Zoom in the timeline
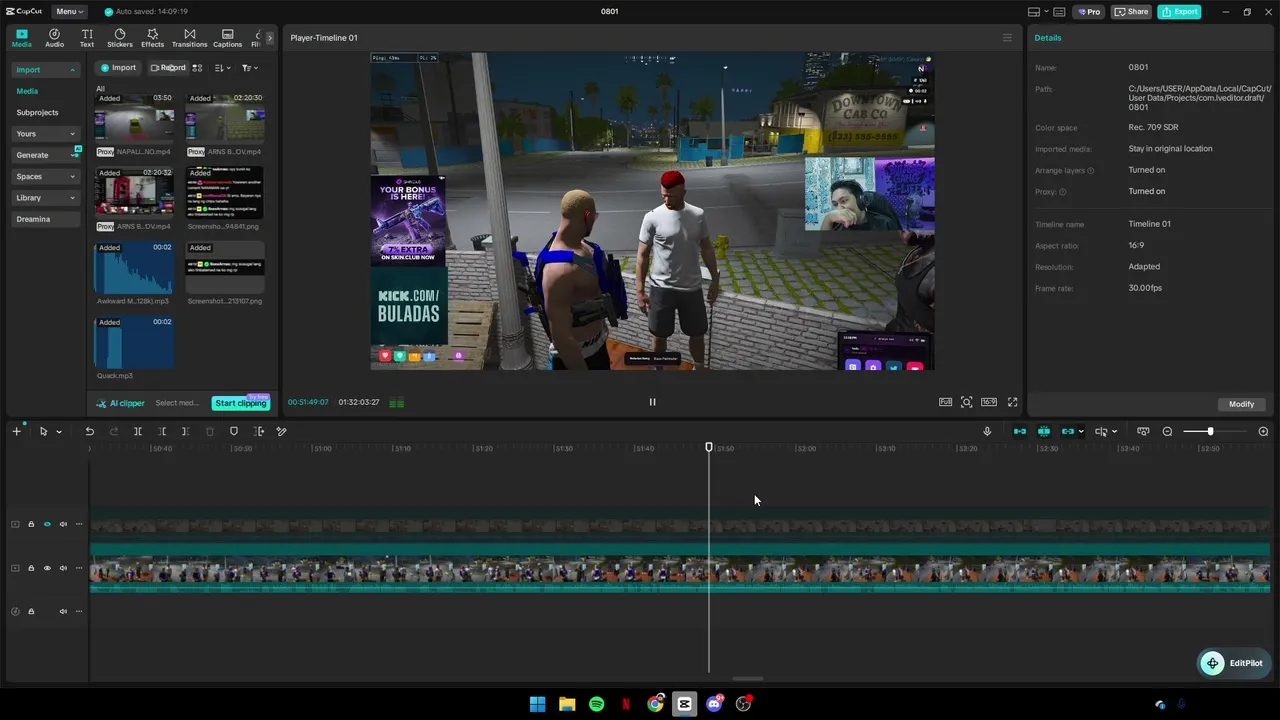This screenshot has height=720, width=1280. [x=1263, y=431]
